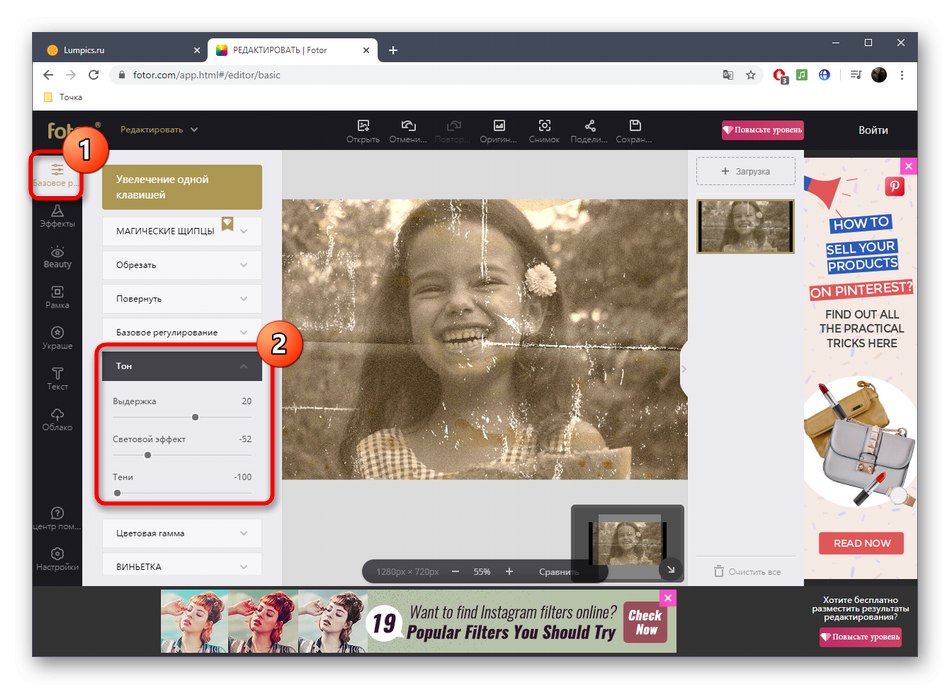Click Check Now in the banner ad
Screen dimensions: 950x689
[645, 622]
